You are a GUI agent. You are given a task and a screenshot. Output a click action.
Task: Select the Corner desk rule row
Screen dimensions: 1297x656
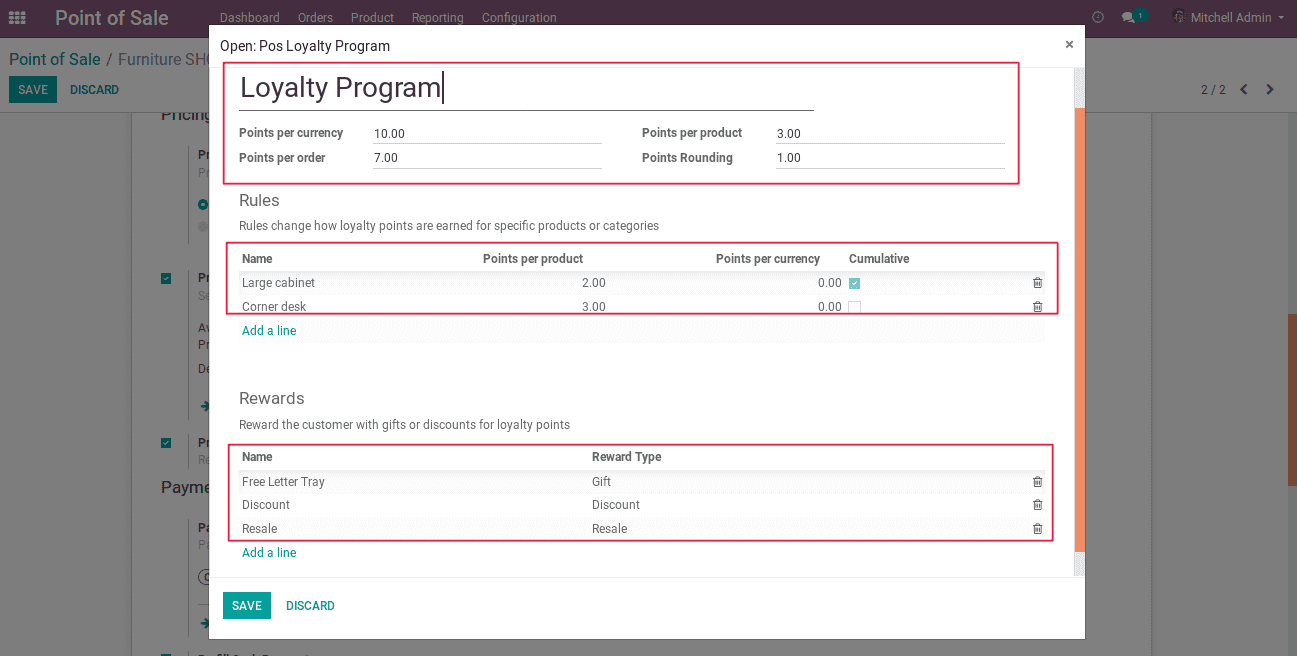tap(642, 307)
